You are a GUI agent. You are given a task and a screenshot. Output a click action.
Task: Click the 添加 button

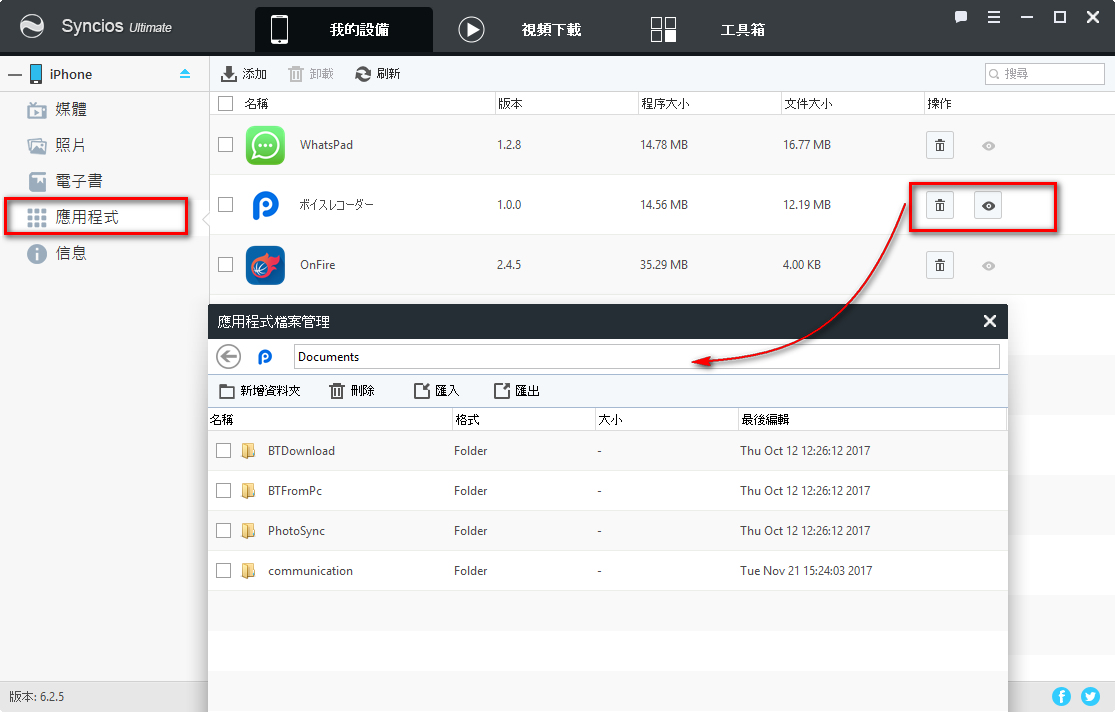tap(244, 74)
